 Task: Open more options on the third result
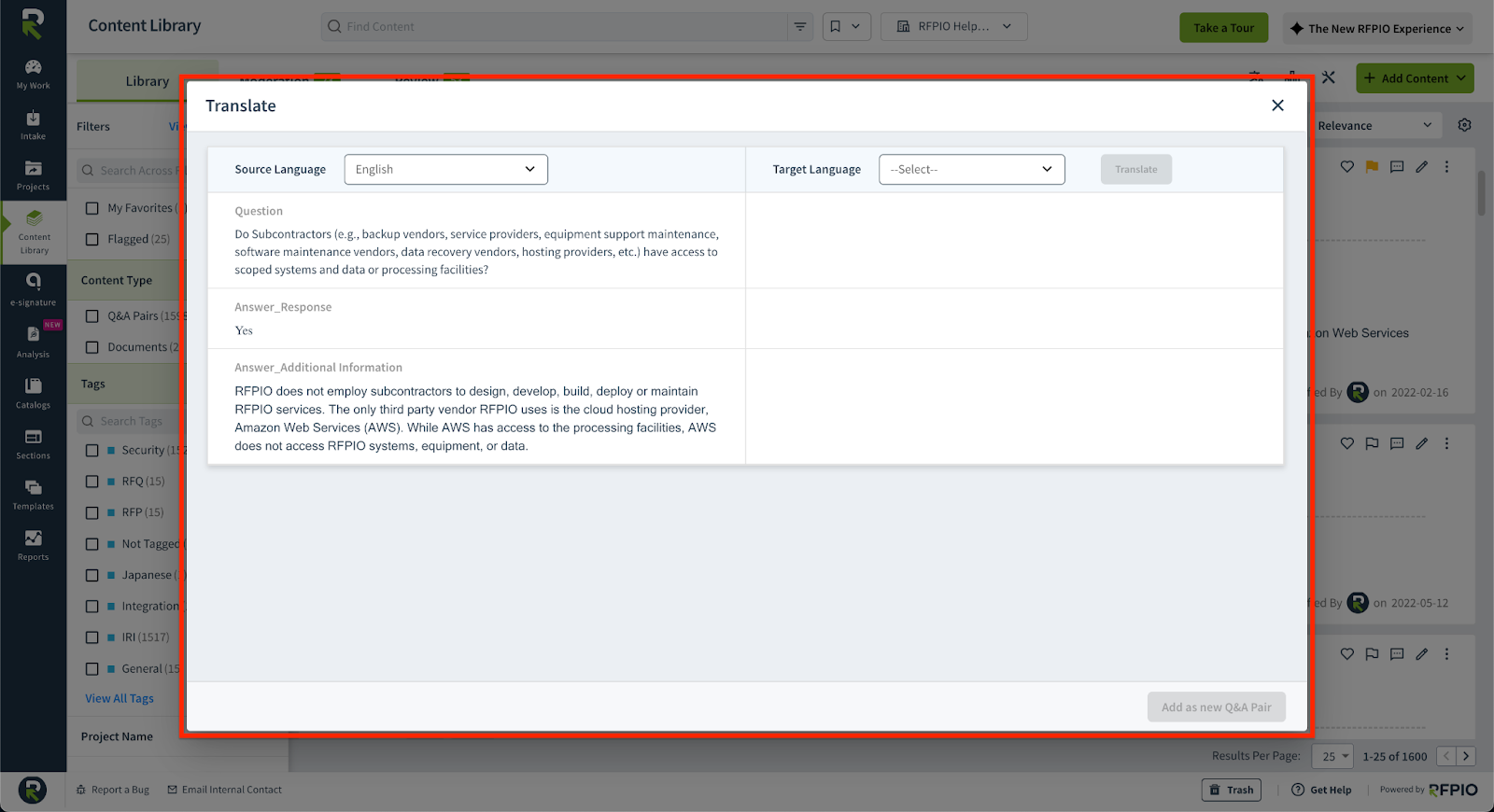[1446, 654]
